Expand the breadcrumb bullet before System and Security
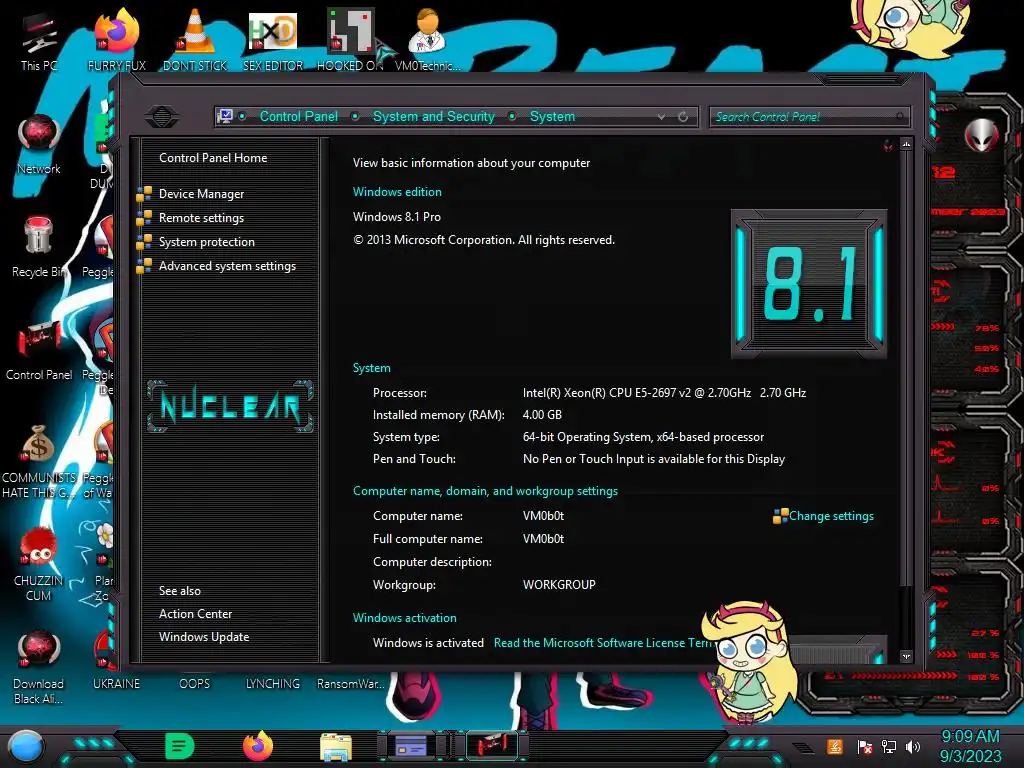This screenshot has height=768, width=1024. [x=355, y=116]
